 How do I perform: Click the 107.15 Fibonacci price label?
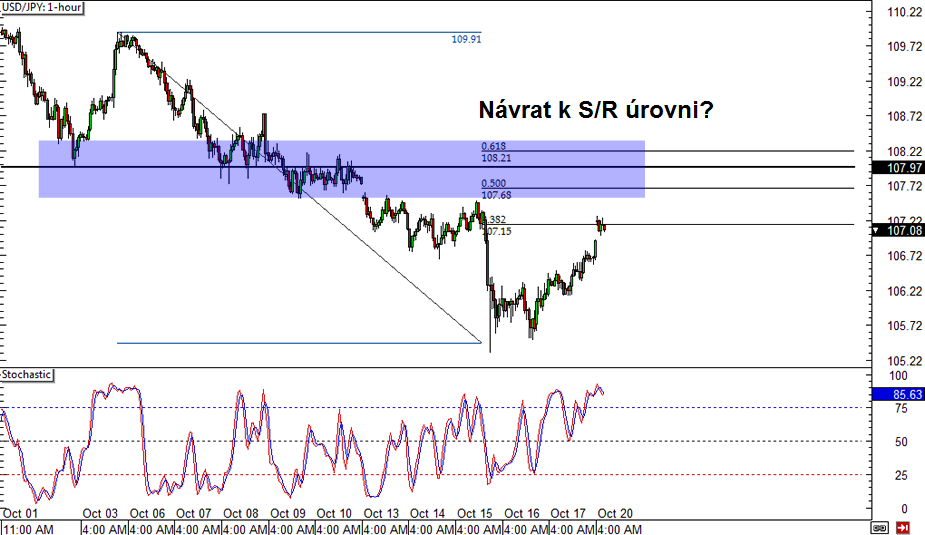(496, 231)
